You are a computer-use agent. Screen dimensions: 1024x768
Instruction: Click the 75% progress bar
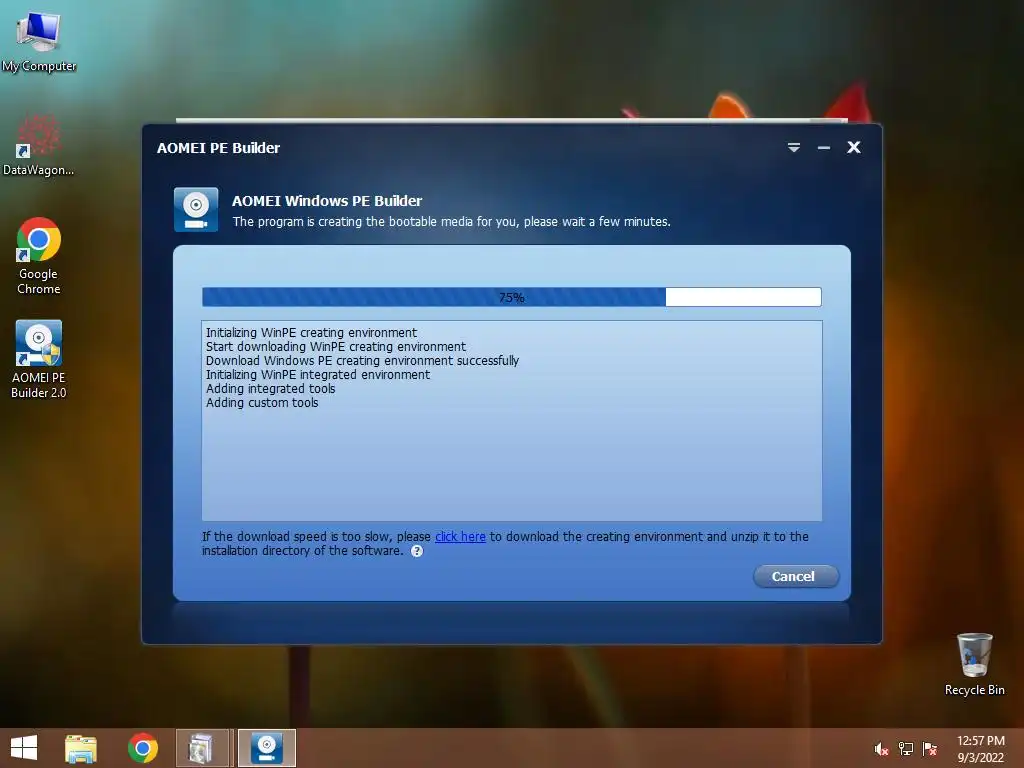click(x=511, y=297)
